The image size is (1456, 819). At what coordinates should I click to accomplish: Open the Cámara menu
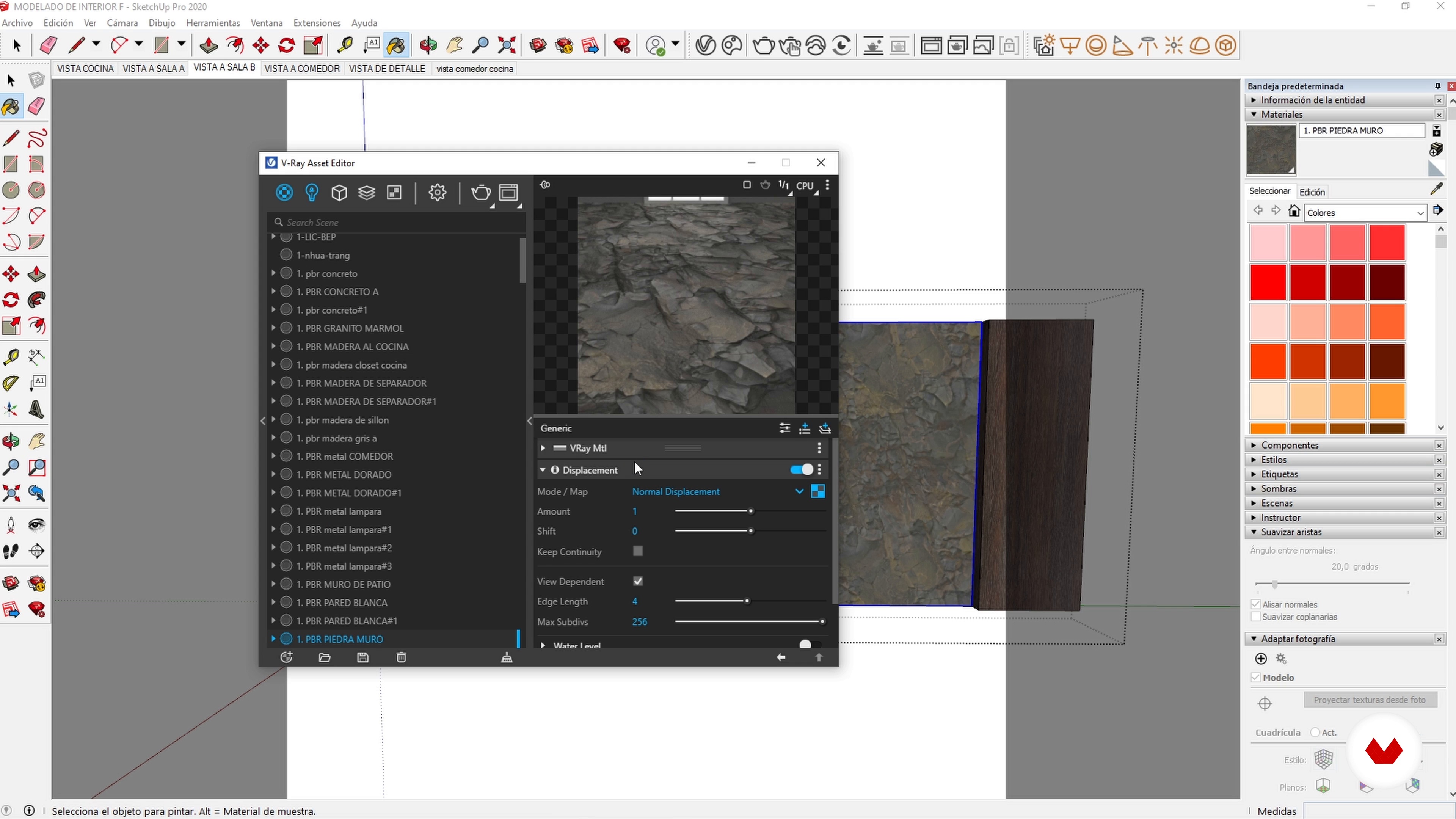click(122, 23)
